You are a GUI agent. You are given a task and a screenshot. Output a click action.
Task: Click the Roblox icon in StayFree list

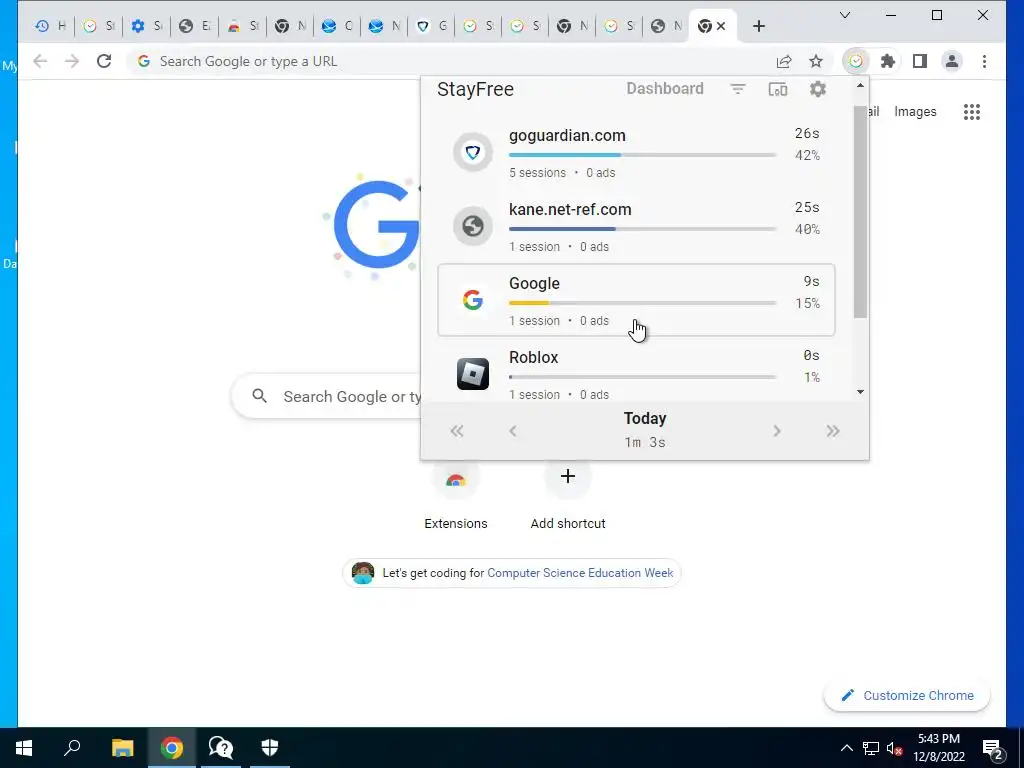pyautogui.click(x=473, y=374)
